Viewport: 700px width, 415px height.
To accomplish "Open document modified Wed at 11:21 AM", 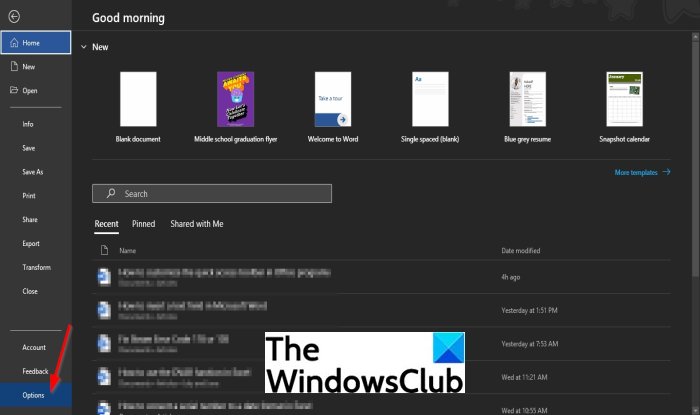I will [x=381, y=377].
